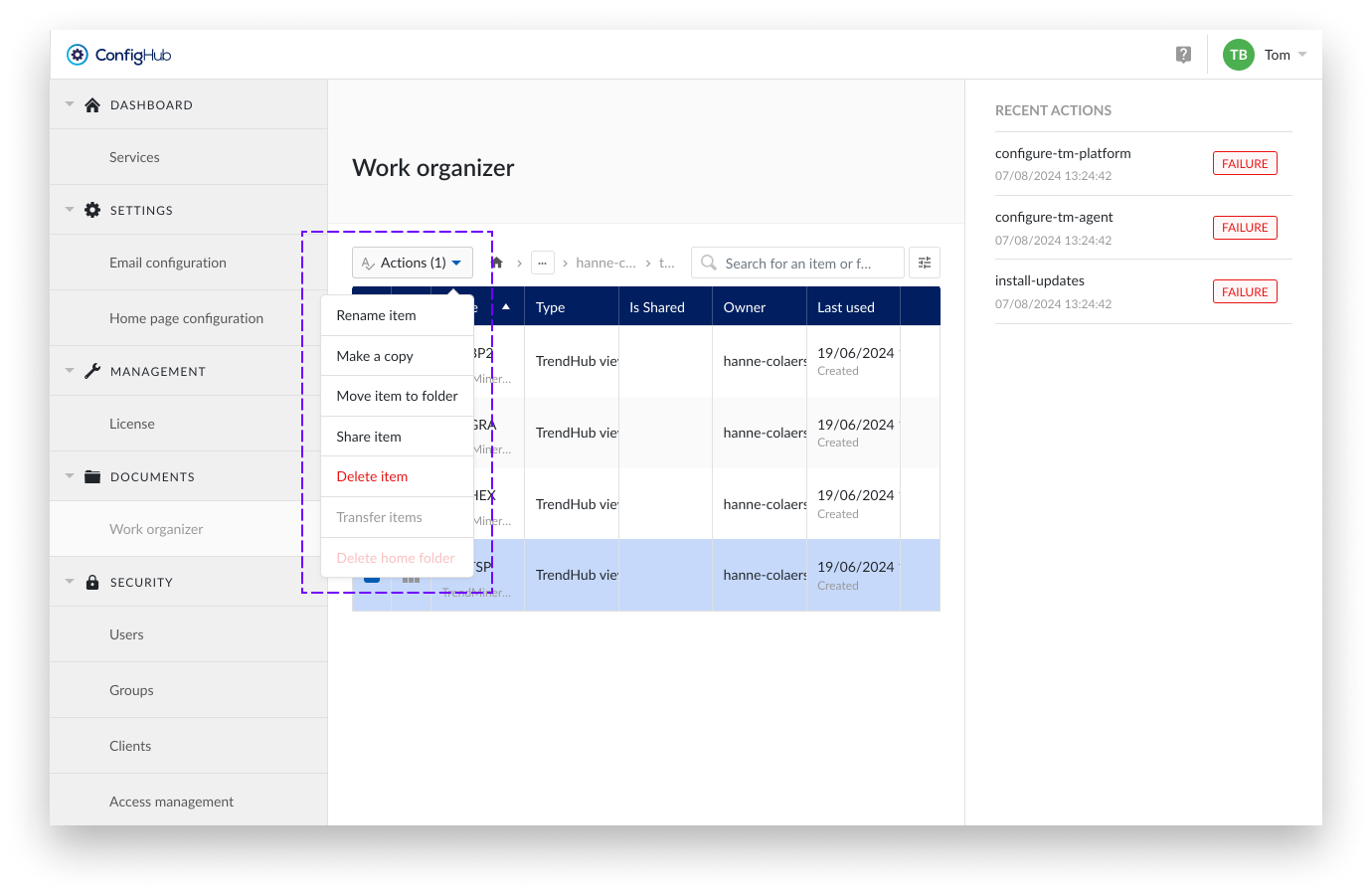Click the Security lock icon

(92, 583)
